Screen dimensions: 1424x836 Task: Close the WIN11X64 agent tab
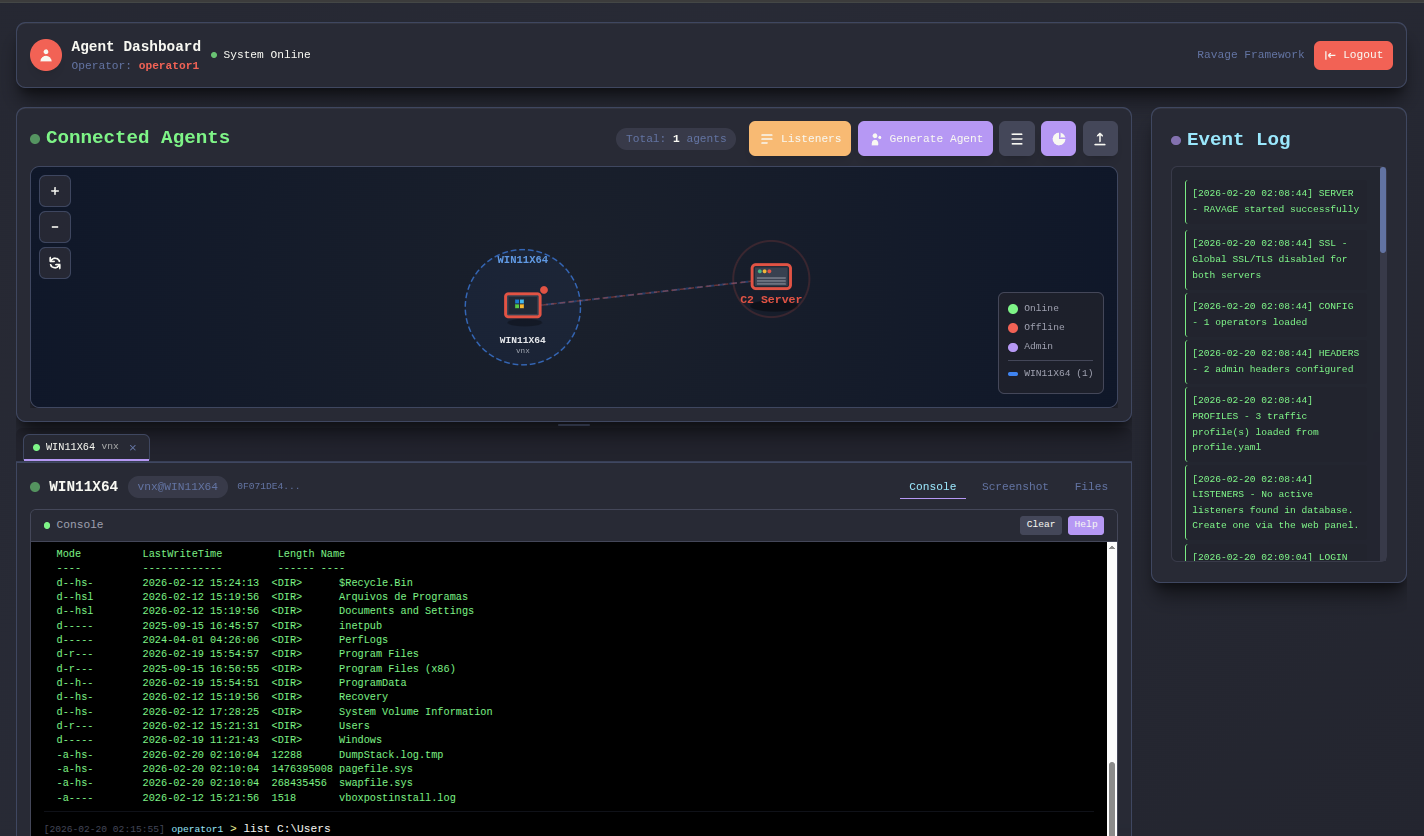(133, 448)
